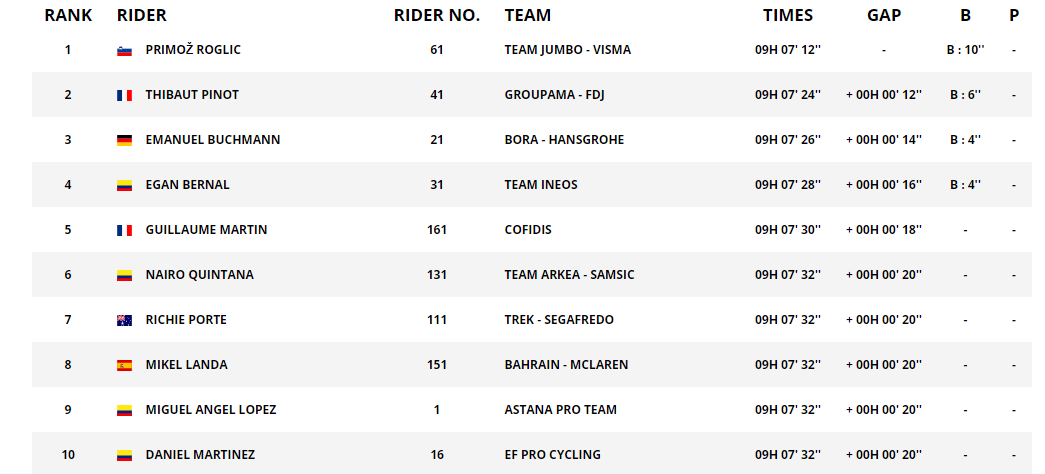Click the RANK column header
1045x474 pixels.
tap(68, 15)
